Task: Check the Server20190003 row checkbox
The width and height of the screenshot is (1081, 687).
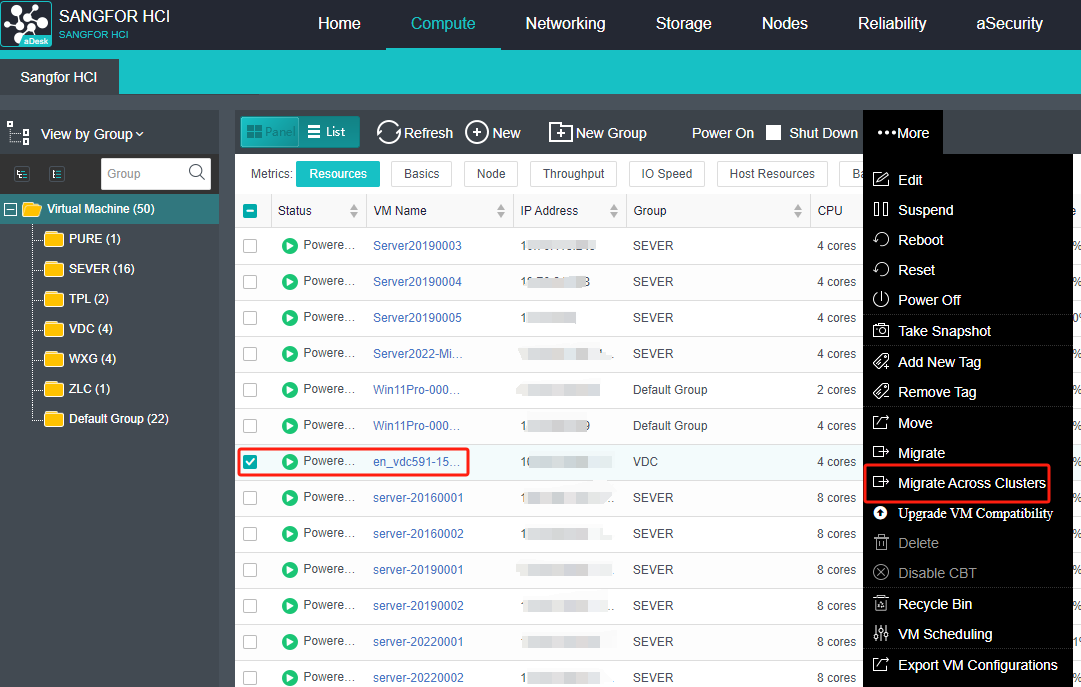Action: (250, 246)
